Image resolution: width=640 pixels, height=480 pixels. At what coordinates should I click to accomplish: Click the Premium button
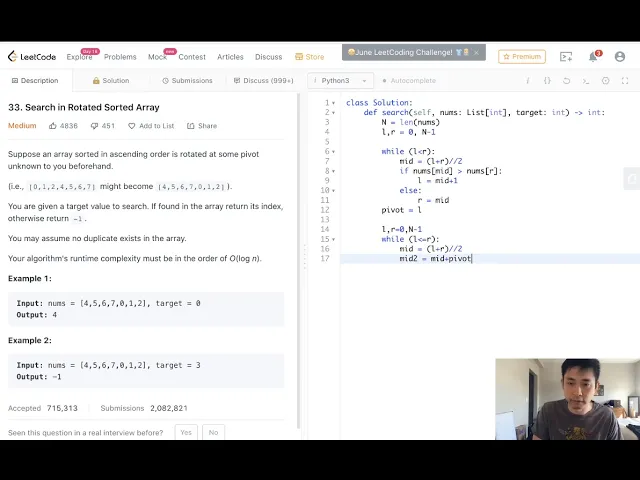(522, 57)
